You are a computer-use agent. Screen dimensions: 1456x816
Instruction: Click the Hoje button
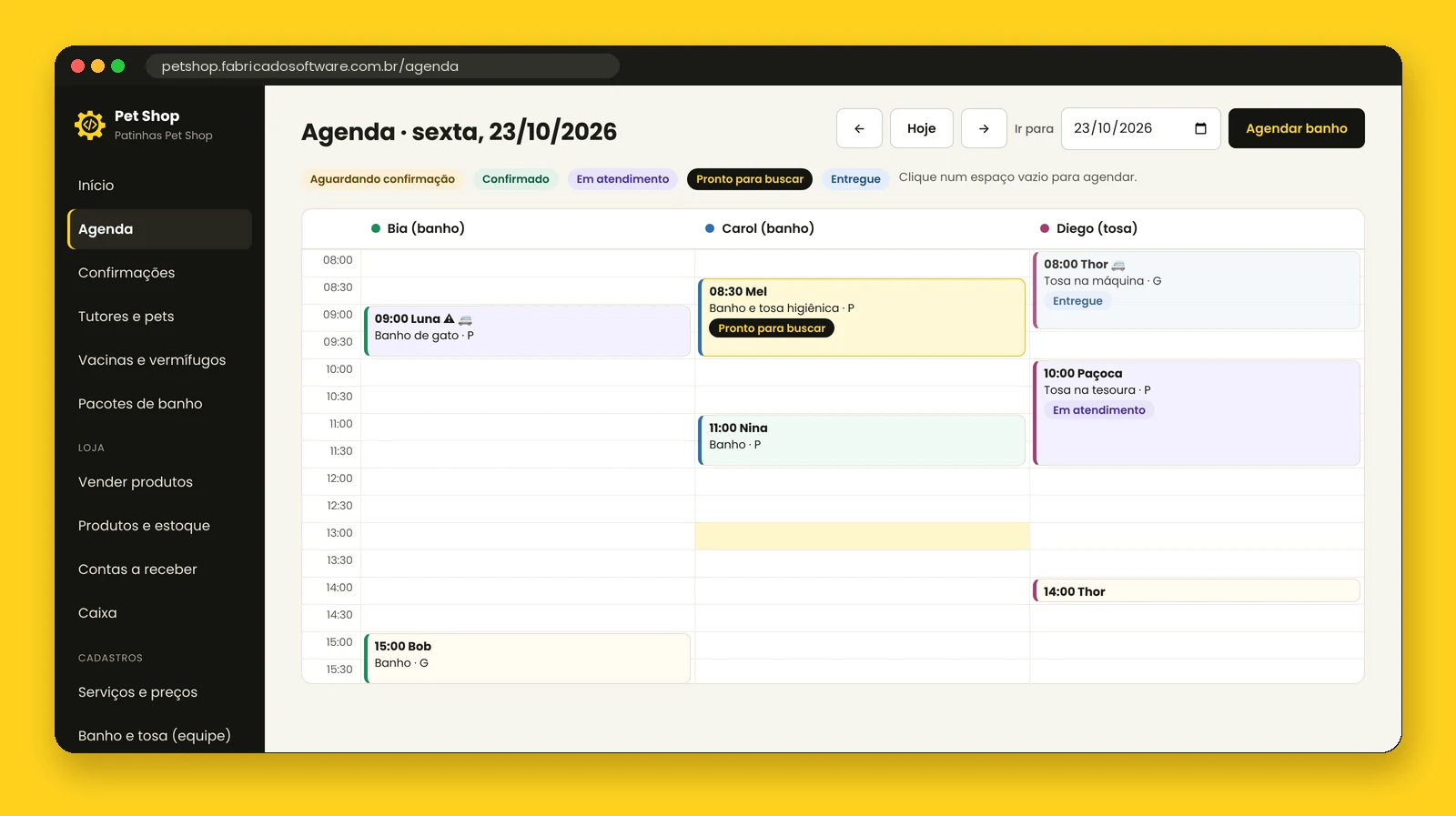coord(921,128)
